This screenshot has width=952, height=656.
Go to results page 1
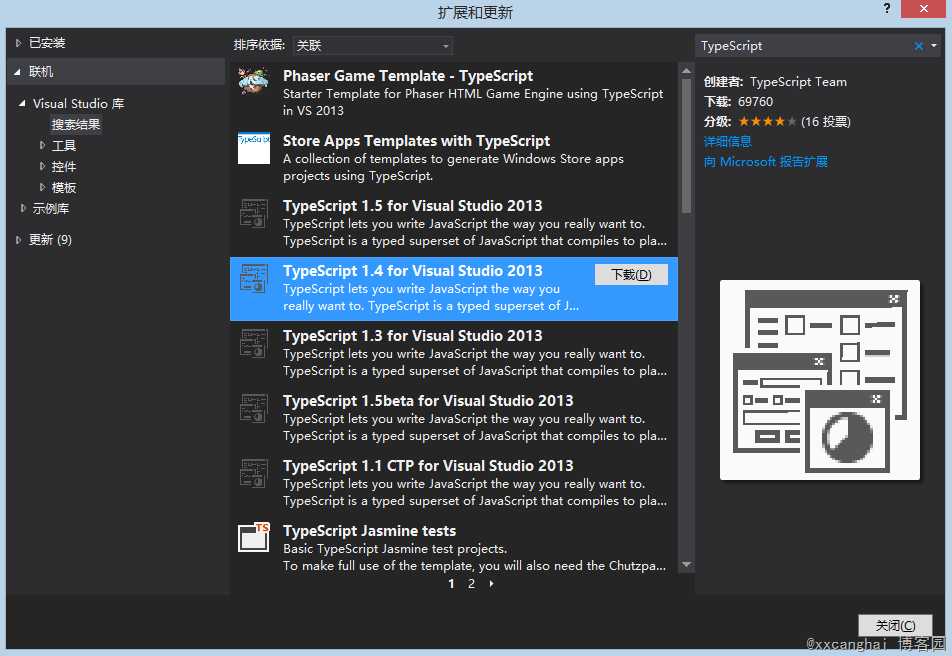pyautogui.click(x=451, y=584)
